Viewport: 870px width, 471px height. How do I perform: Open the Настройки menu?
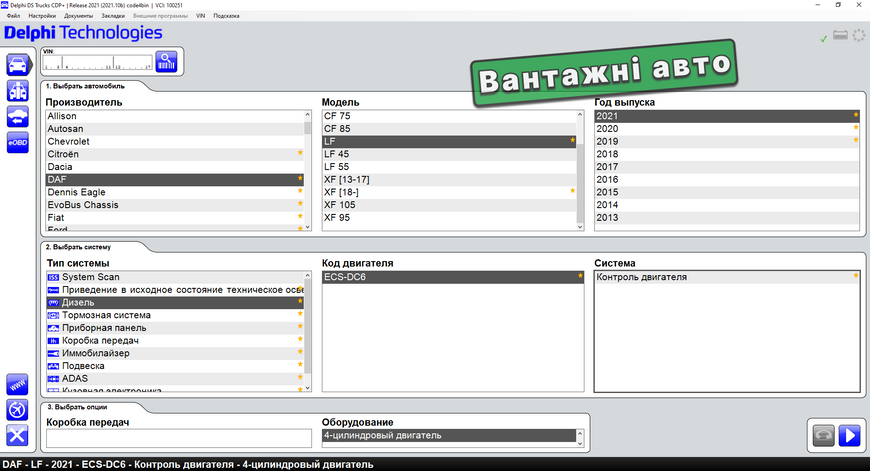42,16
